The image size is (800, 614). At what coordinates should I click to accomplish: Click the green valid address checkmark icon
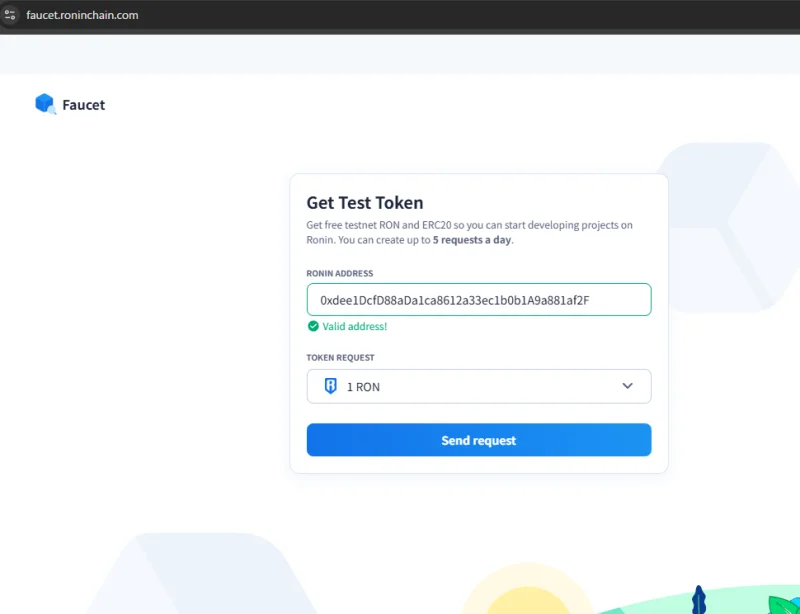coord(313,326)
